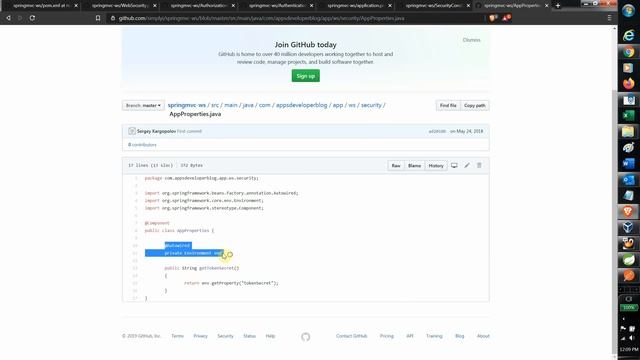640x360 pixels.
Task: Click the green Sign up button
Action: [306, 76]
